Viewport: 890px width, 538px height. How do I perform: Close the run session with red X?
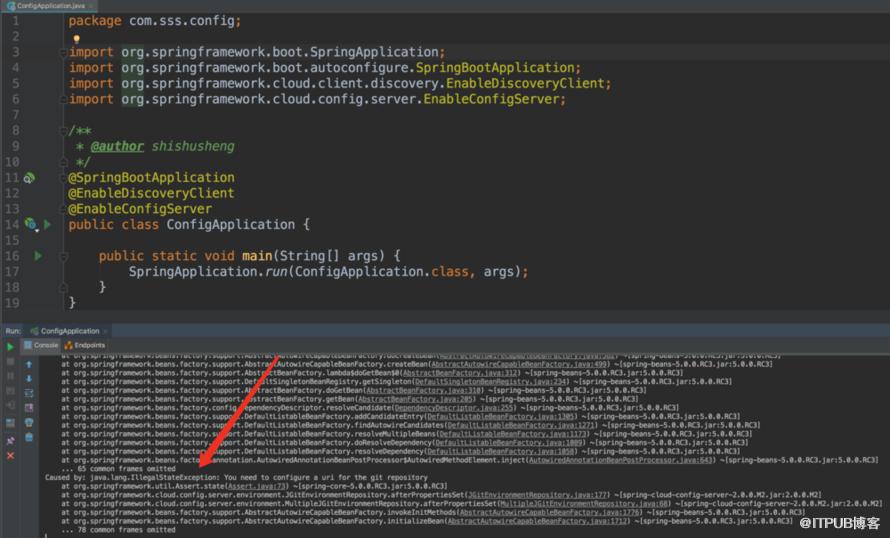10,456
